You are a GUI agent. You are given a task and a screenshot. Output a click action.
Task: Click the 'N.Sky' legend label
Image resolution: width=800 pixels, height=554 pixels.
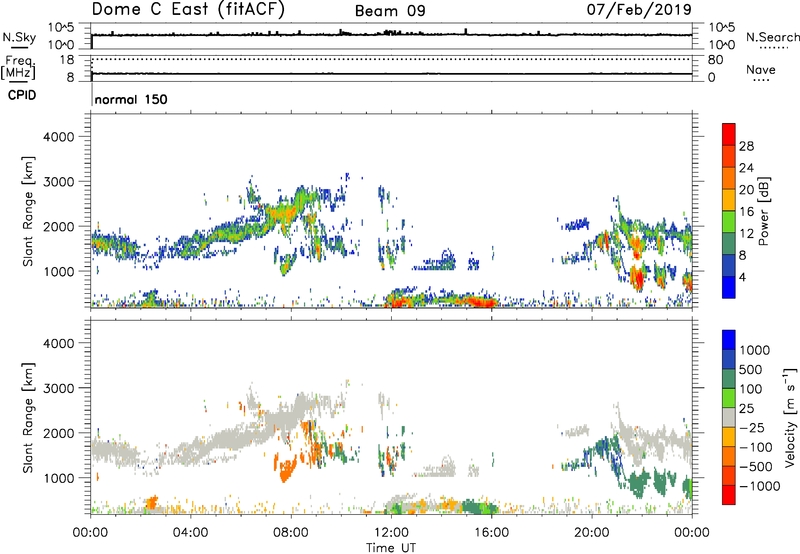pos(19,37)
